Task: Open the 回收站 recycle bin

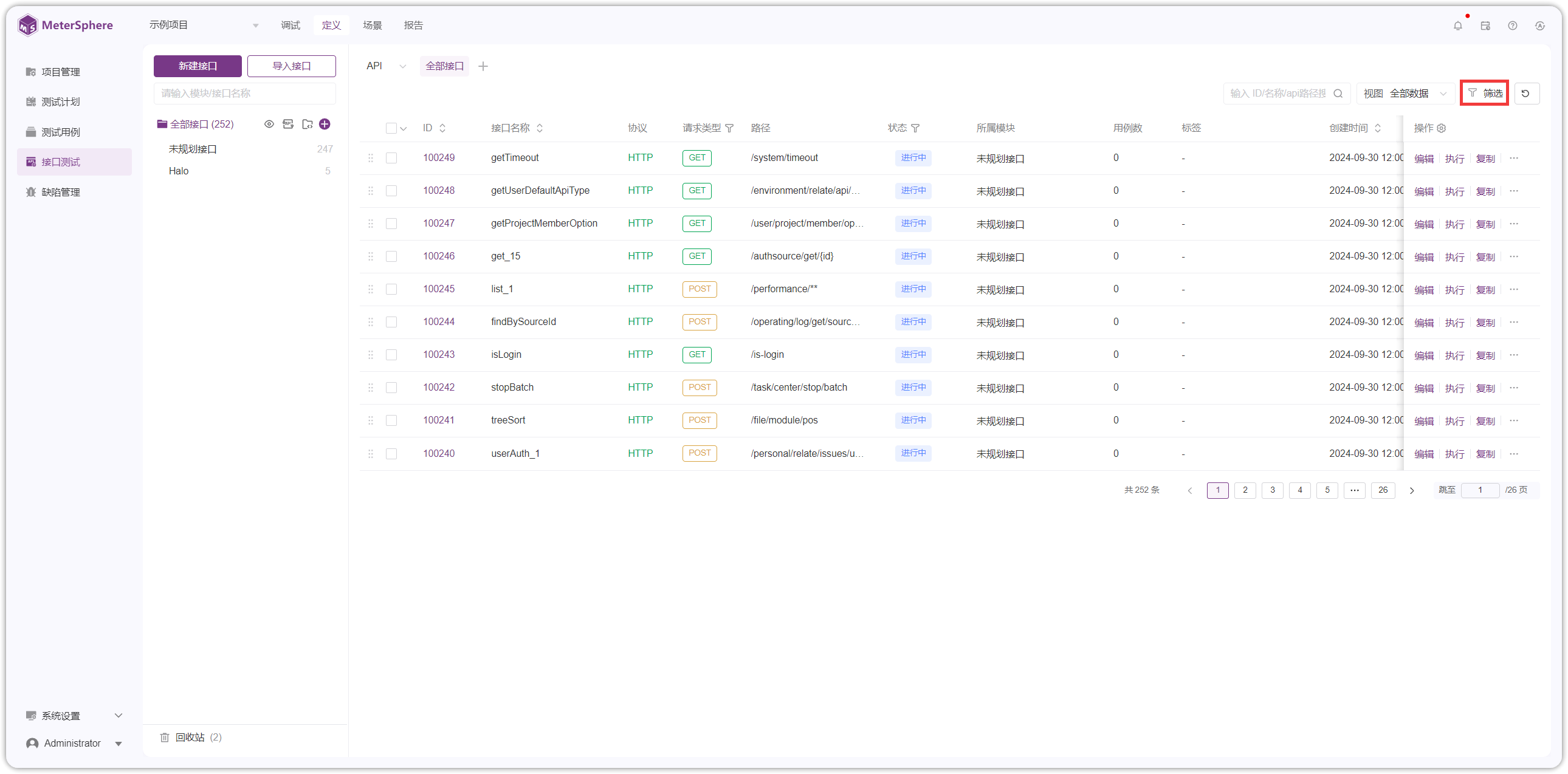Action: tap(191, 737)
